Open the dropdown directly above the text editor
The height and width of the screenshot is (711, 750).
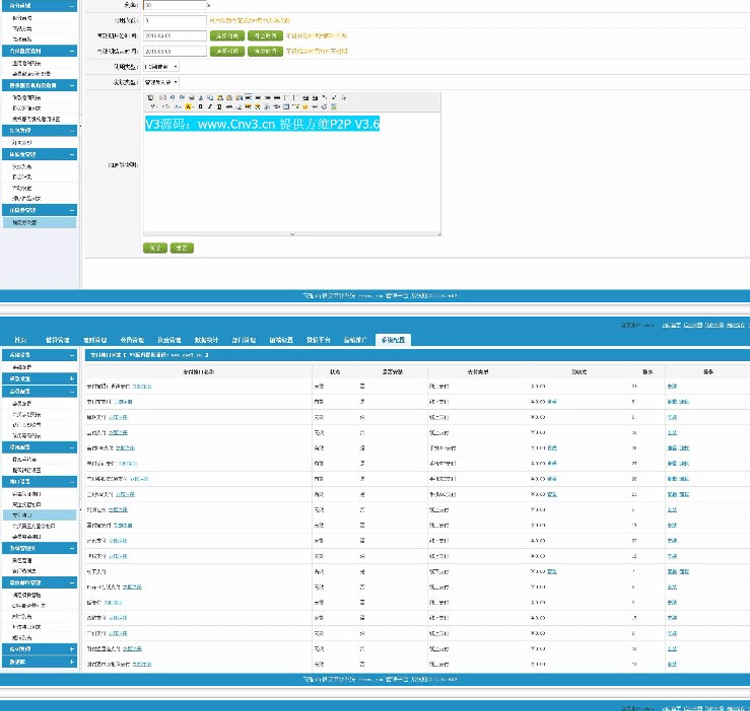click(162, 81)
